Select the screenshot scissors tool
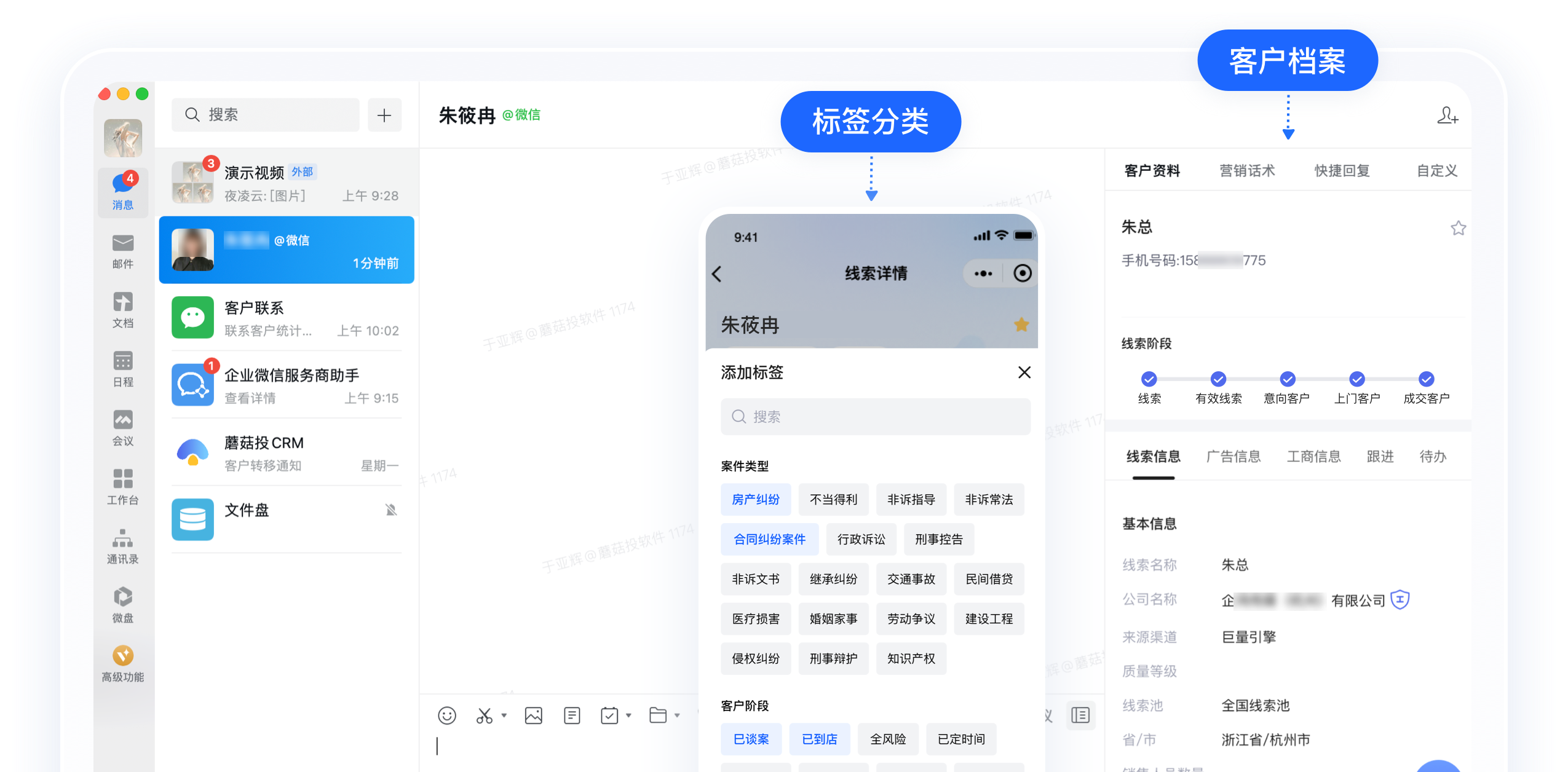The width and height of the screenshot is (1568, 772). pyautogui.click(x=485, y=715)
